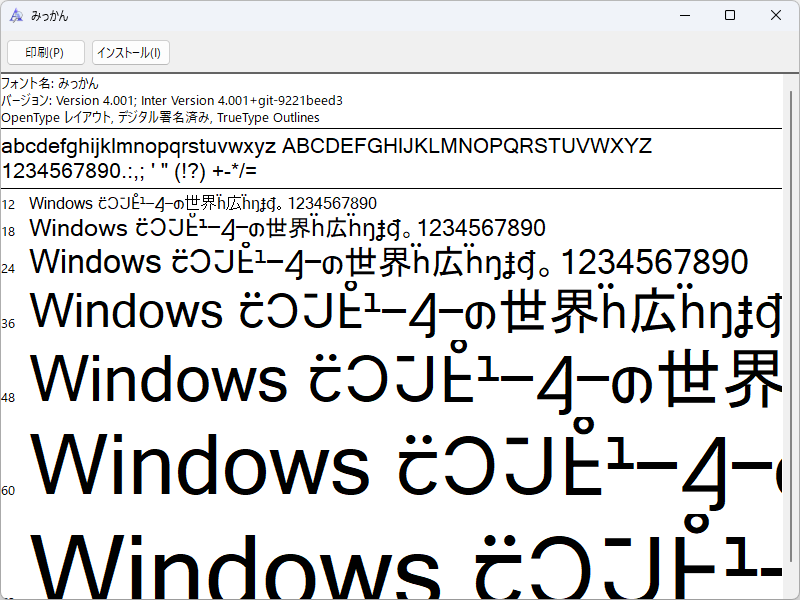Click the 24-point Windows sample text

(389, 262)
